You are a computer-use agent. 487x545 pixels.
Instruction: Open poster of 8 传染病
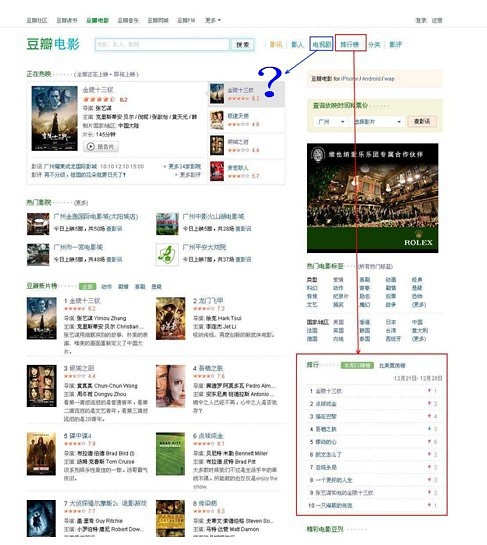coord(171,518)
